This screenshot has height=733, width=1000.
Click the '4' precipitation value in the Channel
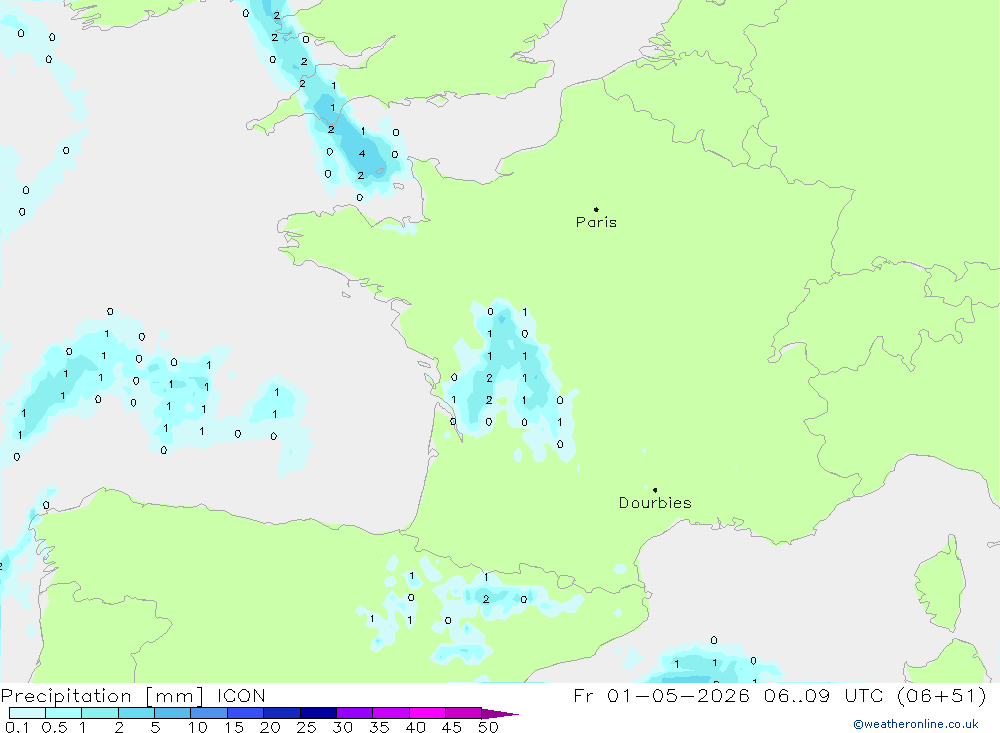tap(362, 154)
